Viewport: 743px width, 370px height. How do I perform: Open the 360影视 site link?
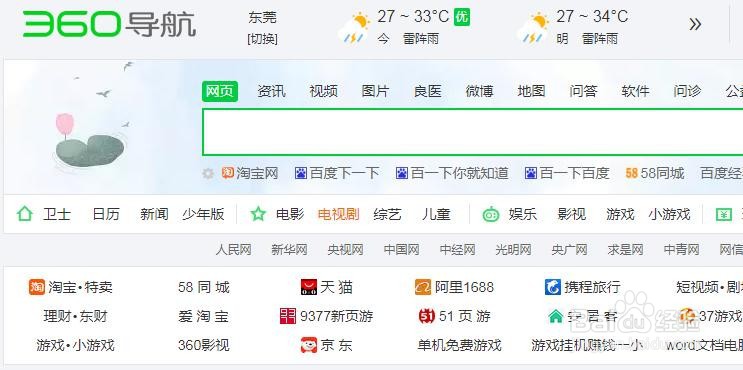tap(204, 345)
